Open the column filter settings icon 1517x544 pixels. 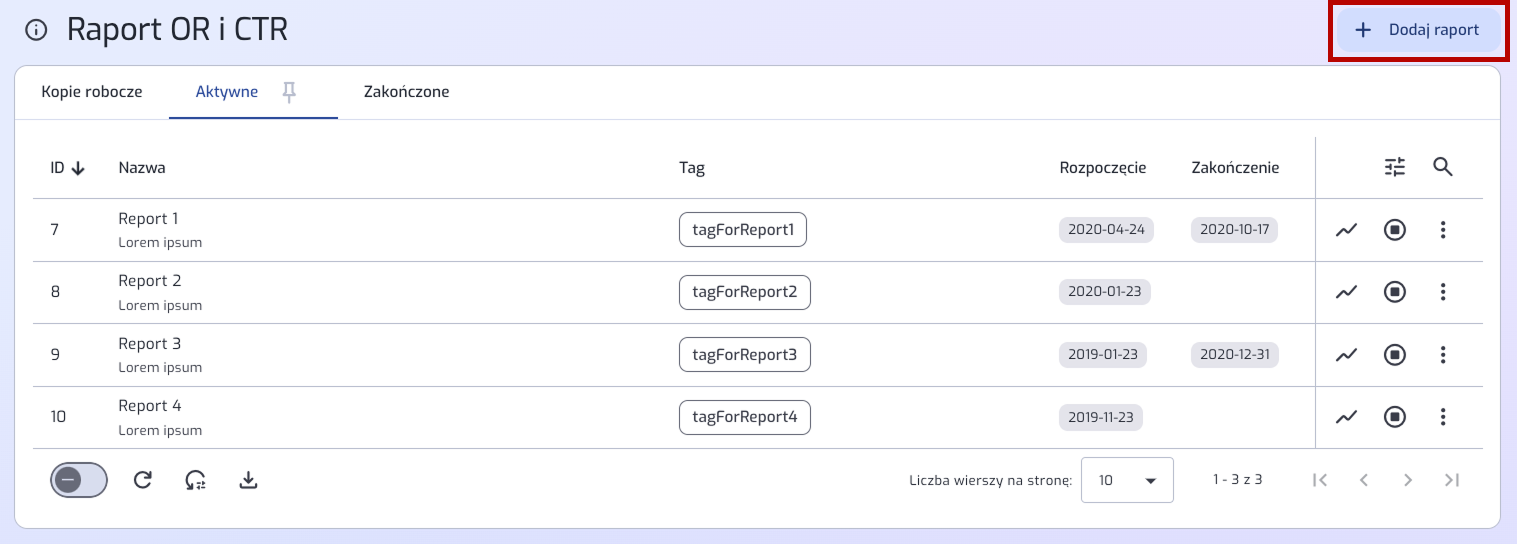click(1395, 167)
